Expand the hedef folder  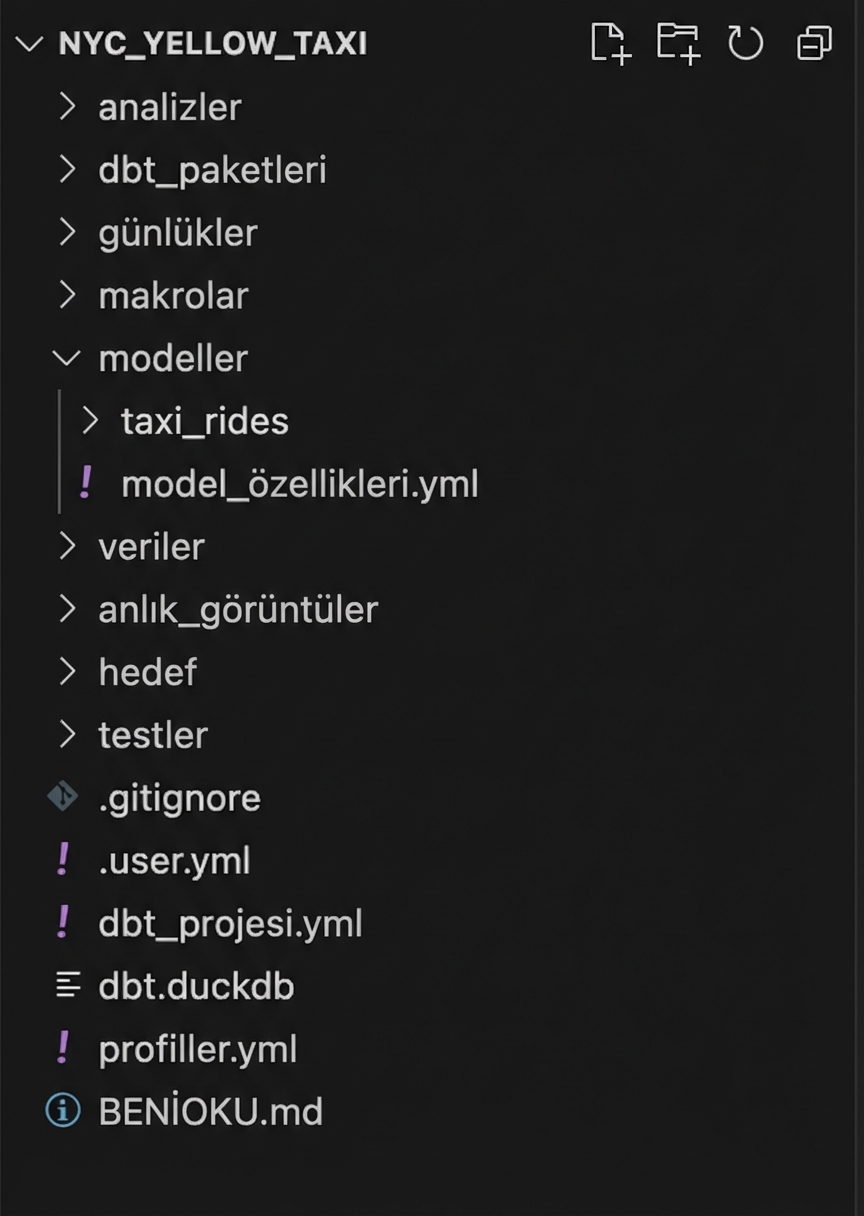point(147,672)
